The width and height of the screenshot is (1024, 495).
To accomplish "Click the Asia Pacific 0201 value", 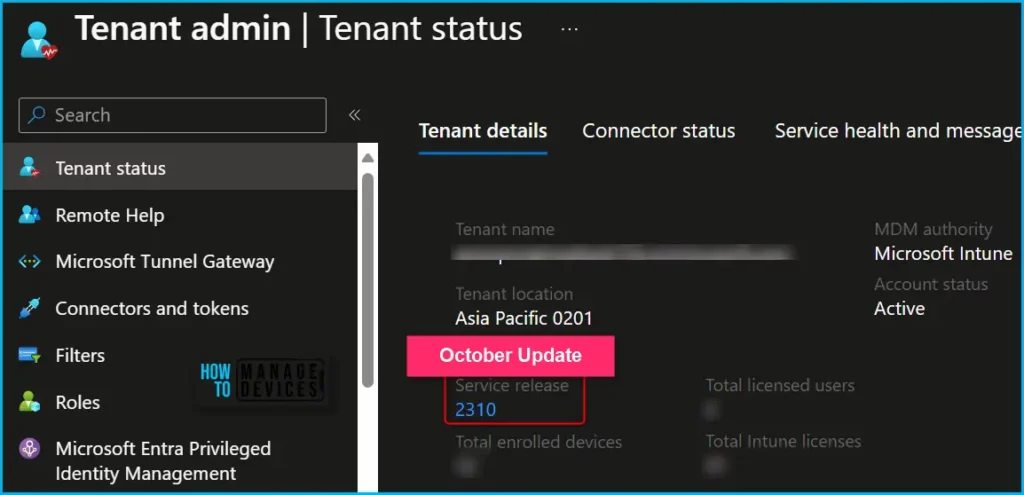I will [524, 319].
